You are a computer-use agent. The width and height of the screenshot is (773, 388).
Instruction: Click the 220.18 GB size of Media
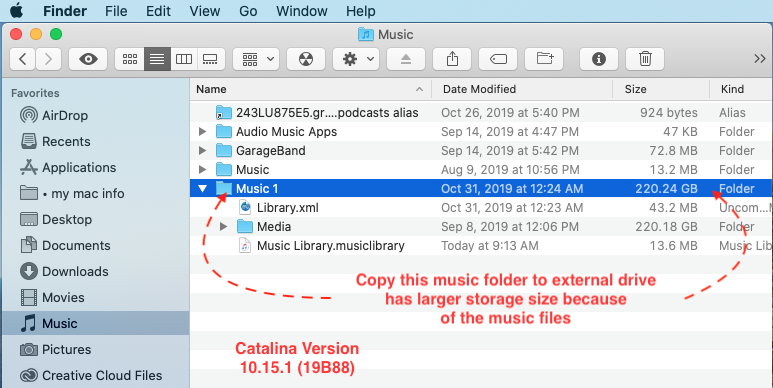[x=666, y=227]
